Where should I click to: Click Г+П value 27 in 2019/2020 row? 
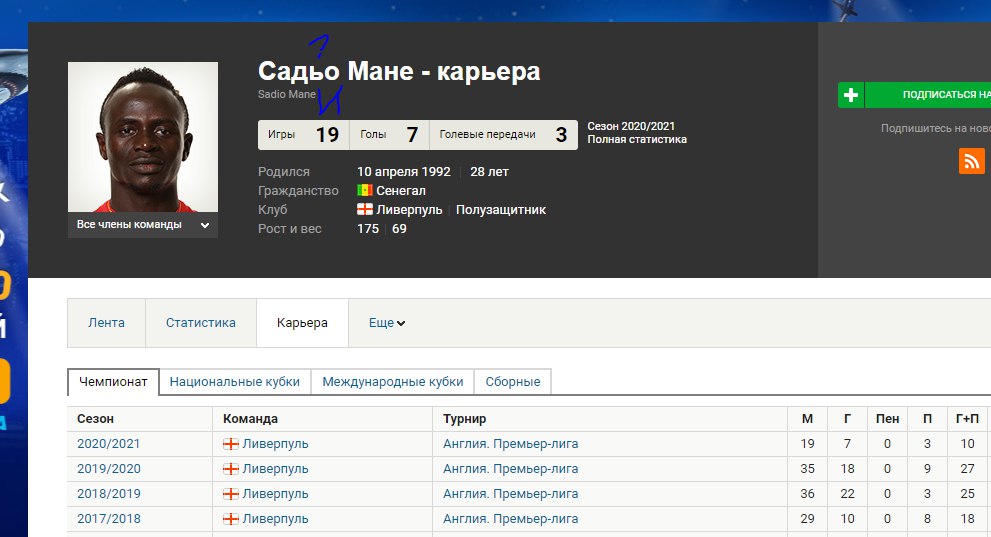tap(967, 469)
